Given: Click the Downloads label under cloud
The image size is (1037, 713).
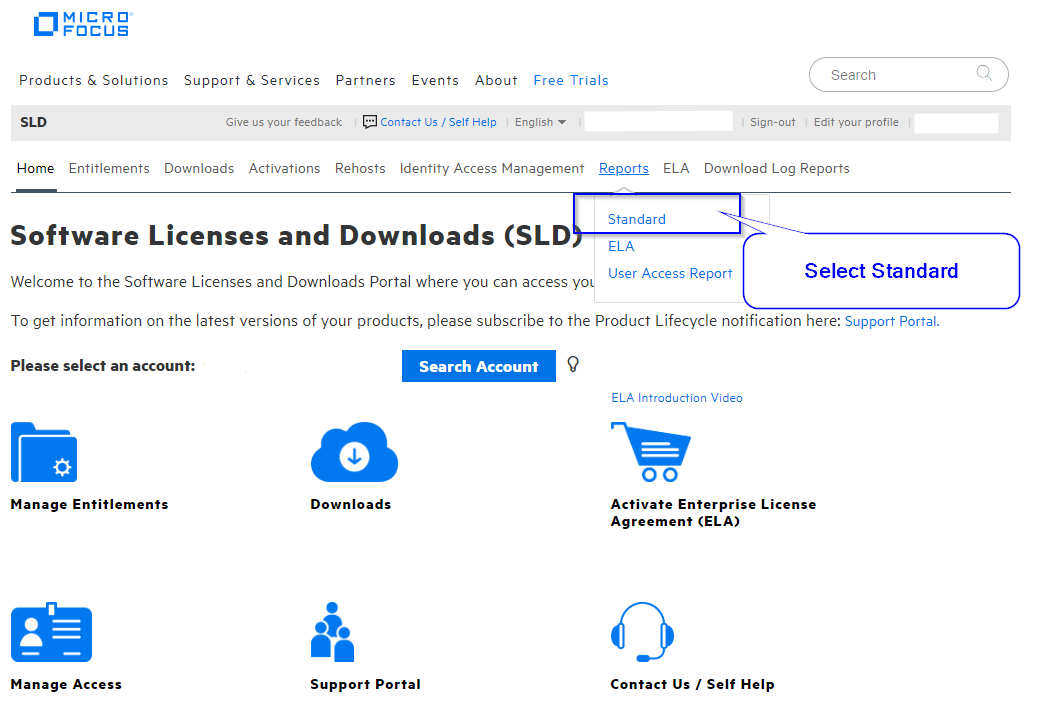Looking at the screenshot, I should tap(351, 504).
